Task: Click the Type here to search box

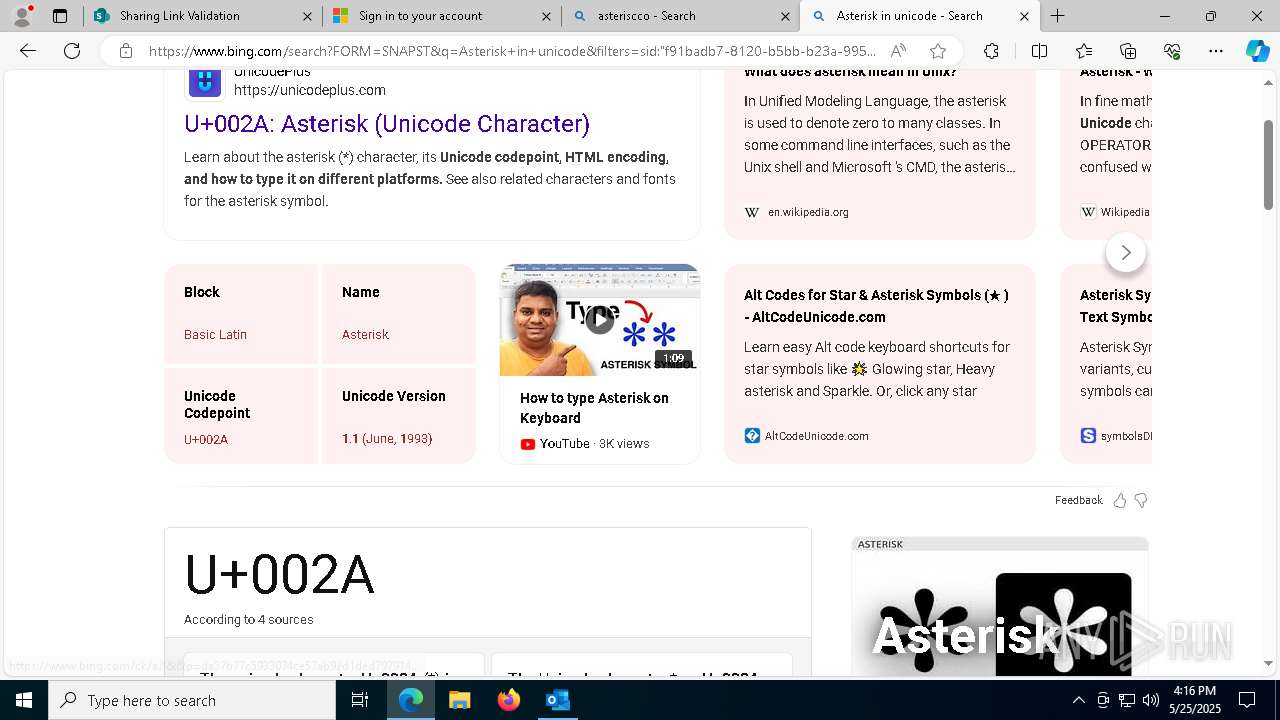Action: [192, 700]
